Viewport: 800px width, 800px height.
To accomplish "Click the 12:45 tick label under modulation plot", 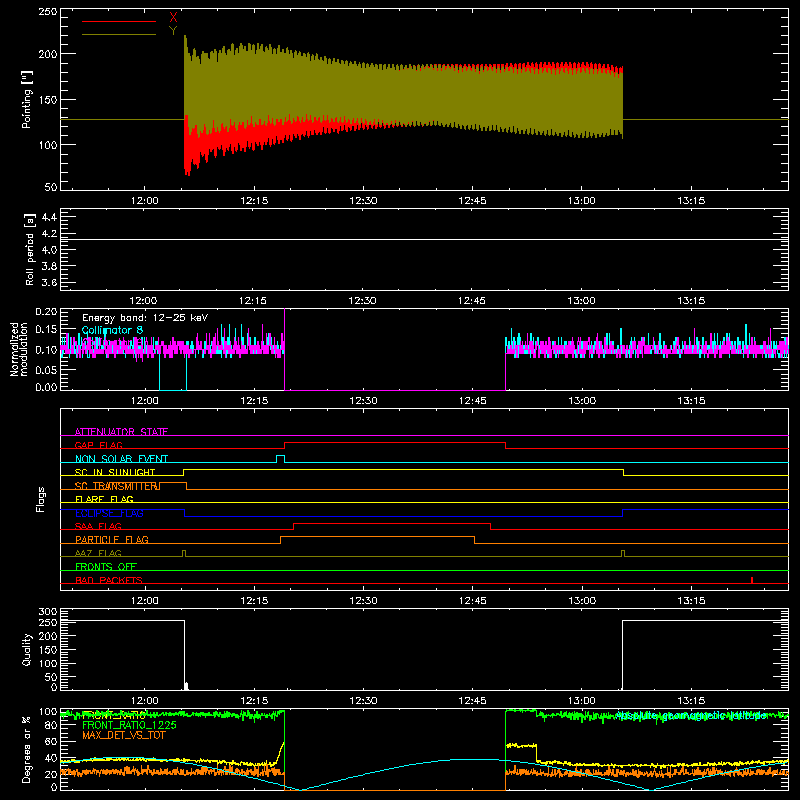I will [x=472, y=401].
